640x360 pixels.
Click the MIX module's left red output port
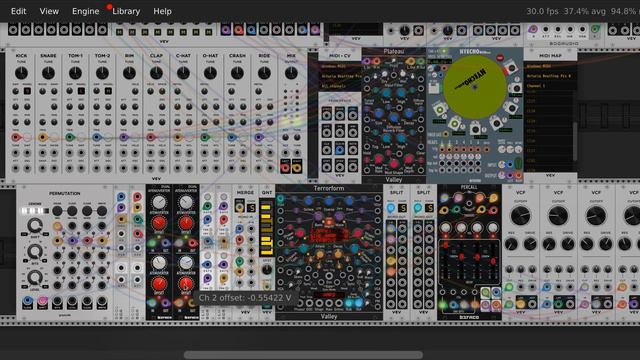[x=285, y=167]
